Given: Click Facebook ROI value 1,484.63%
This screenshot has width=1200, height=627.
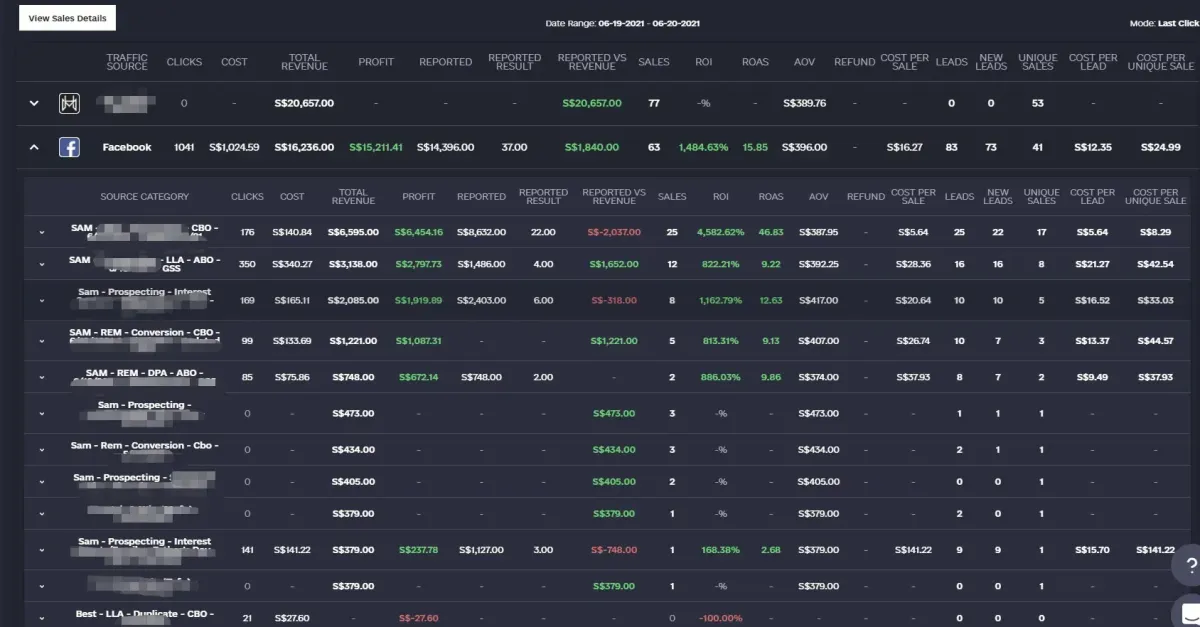Looking at the screenshot, I should (x=704, y=147).
